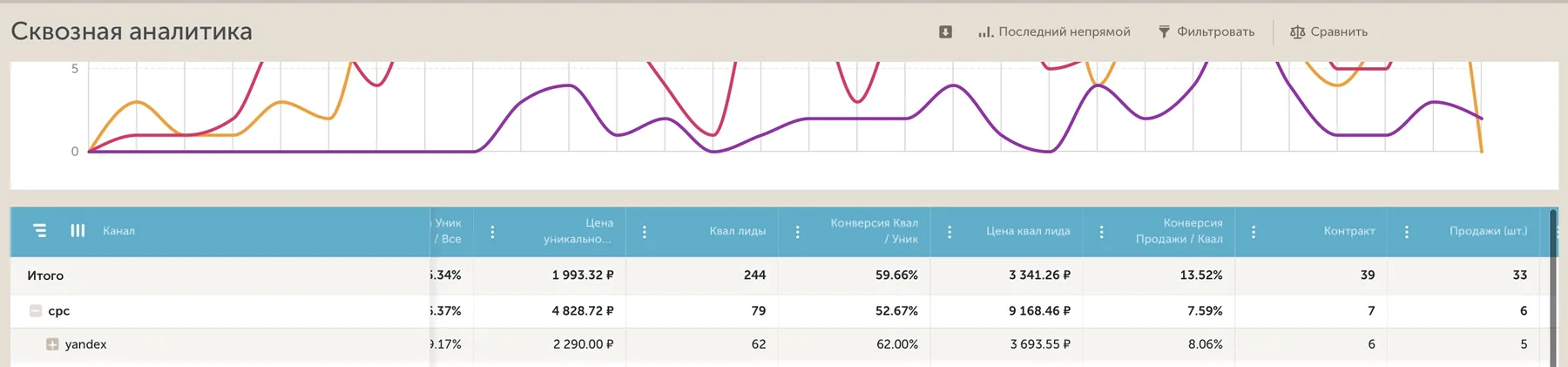The width and height of the screenshot is (1568, 367).
Task: Click the Сквозная аналитика page title
Action: click(x=132, y=31)
